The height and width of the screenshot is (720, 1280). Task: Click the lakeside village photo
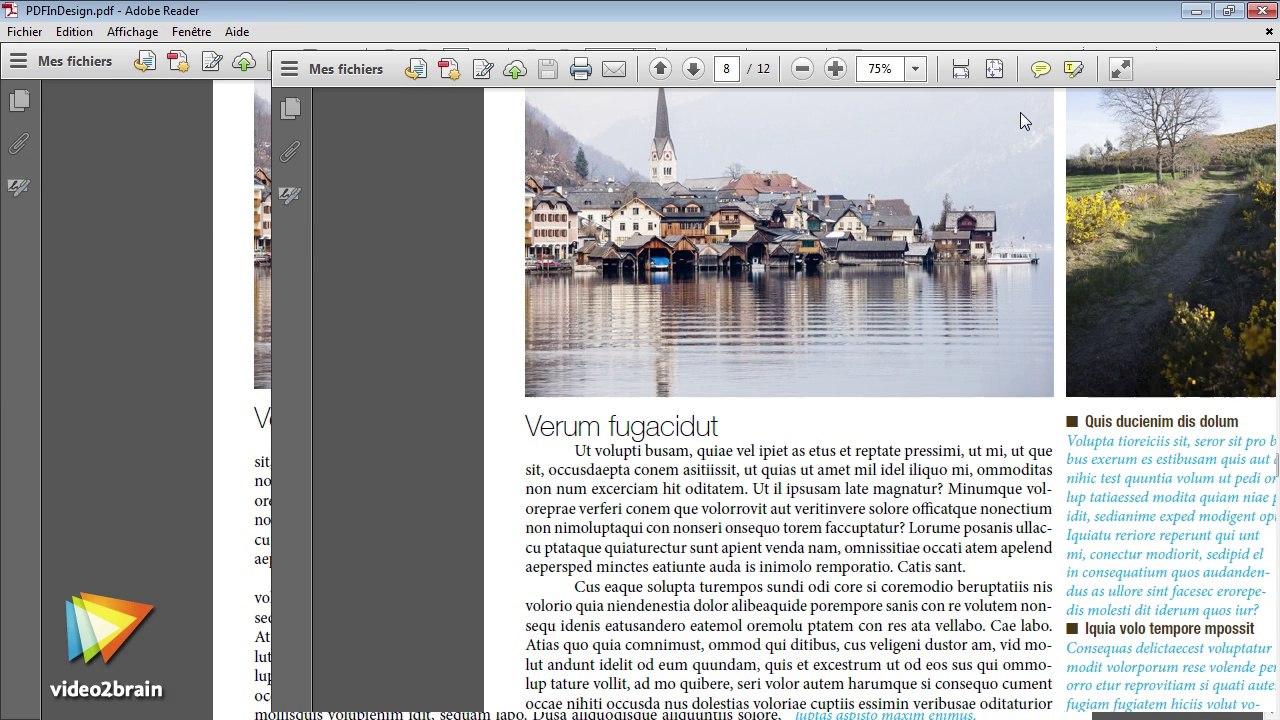[789, 243]
